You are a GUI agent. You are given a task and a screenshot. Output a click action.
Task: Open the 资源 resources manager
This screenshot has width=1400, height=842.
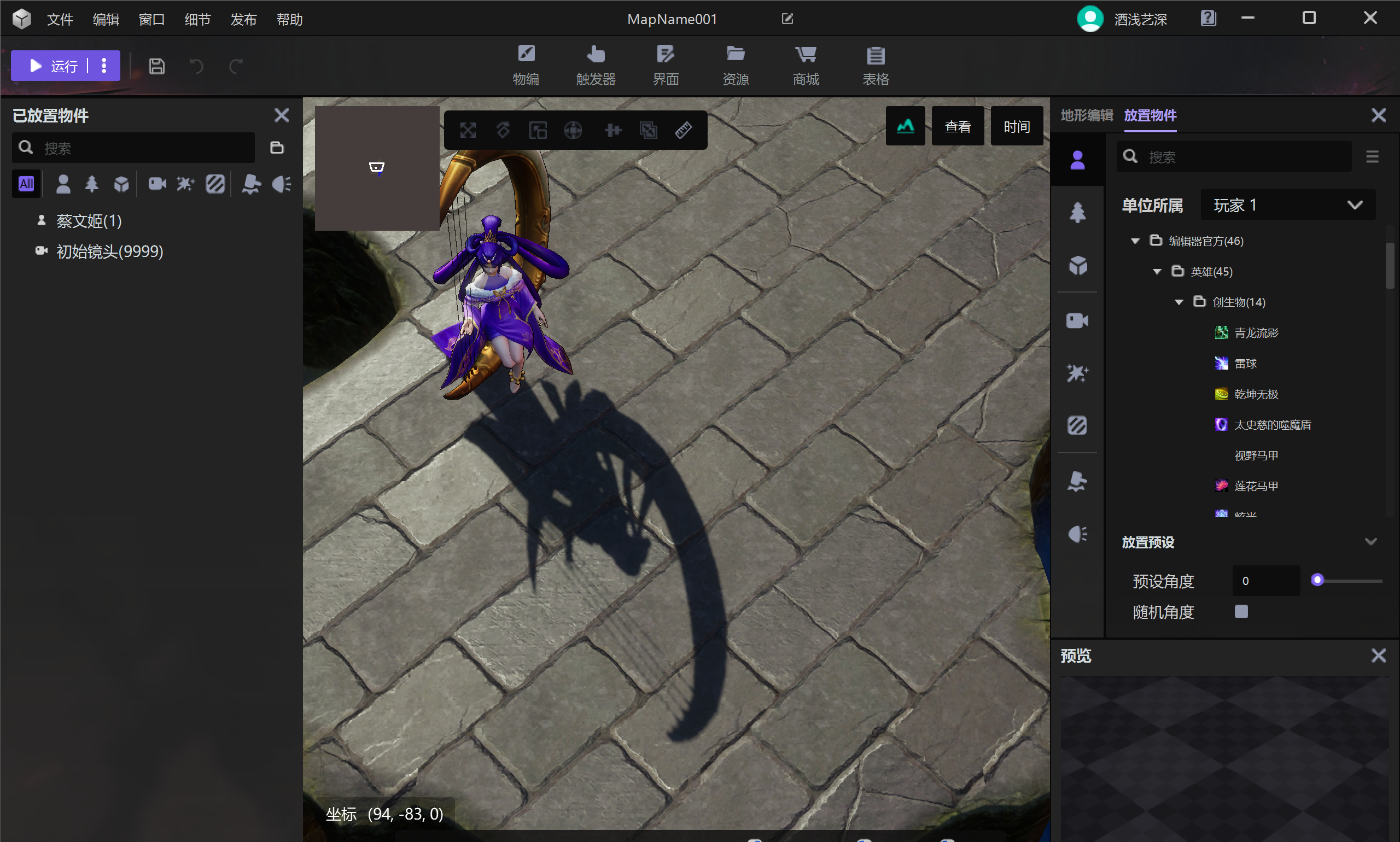click(x=736, y=65)
